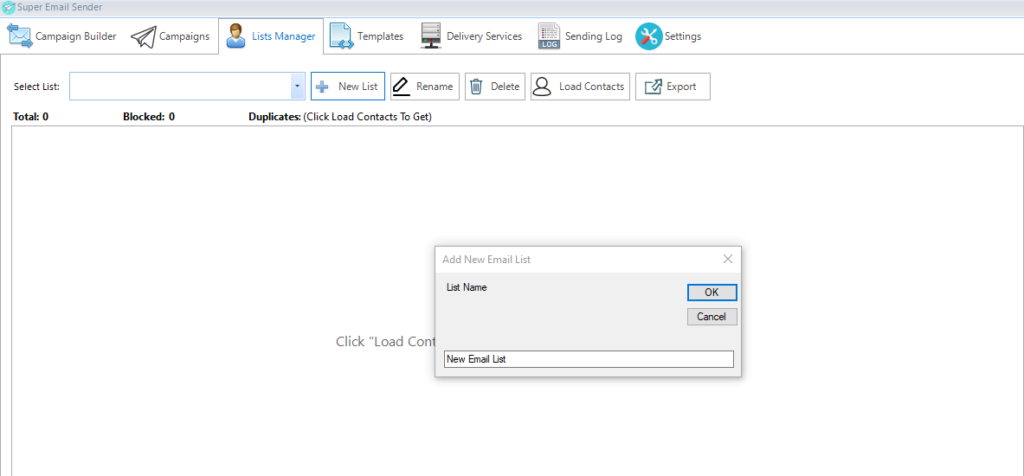Image resolution: width=1024 pixels, height=476 pixels.
Task: Click the trash can Delete icon
Action: point(477,86)
